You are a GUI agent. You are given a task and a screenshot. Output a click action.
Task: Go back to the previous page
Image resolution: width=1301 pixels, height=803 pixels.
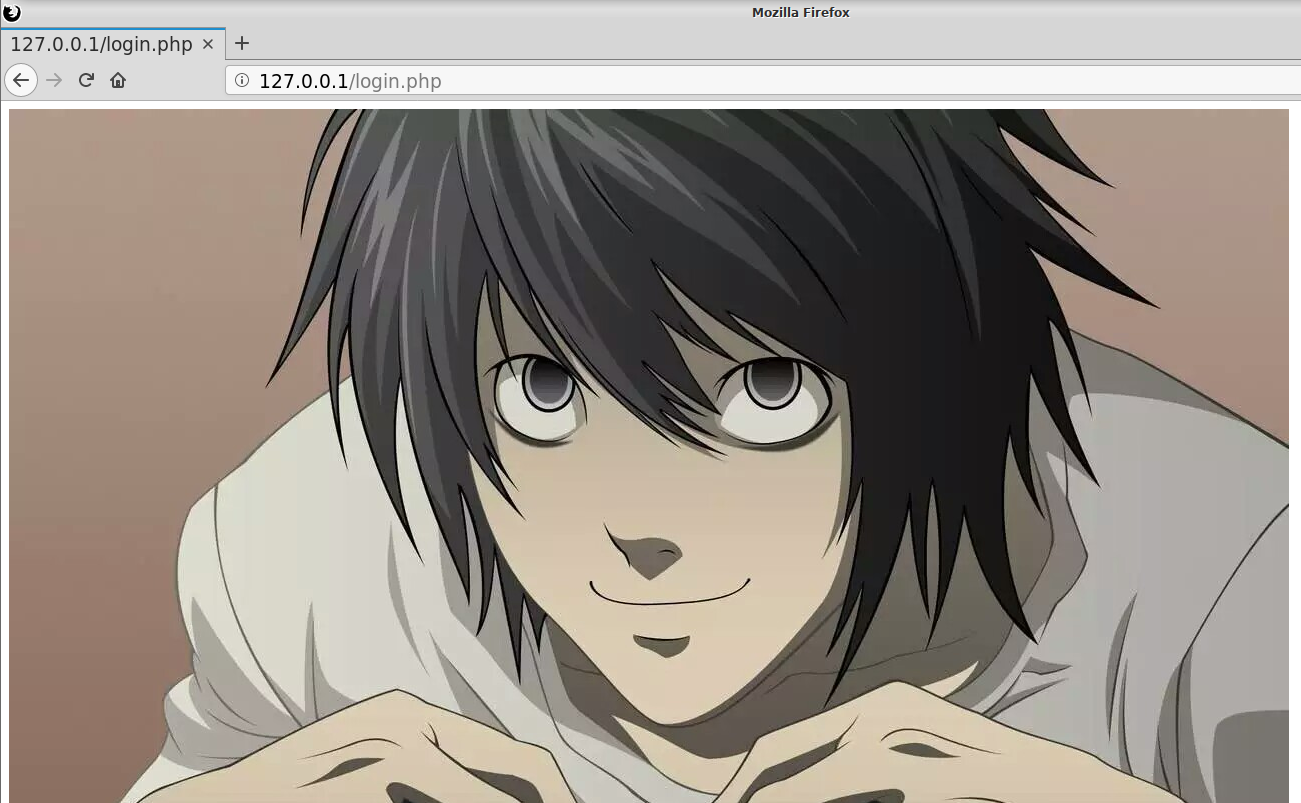[x=21, y=80]
